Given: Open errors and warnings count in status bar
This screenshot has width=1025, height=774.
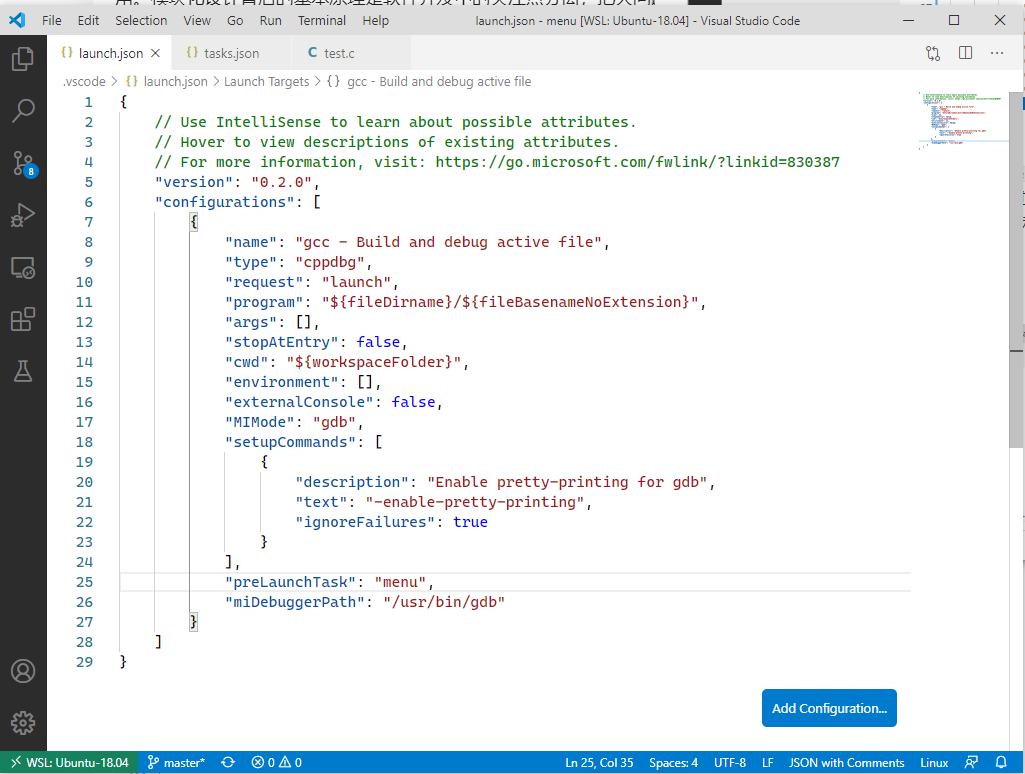Looking at the screenshot, I should pos(277,762).
